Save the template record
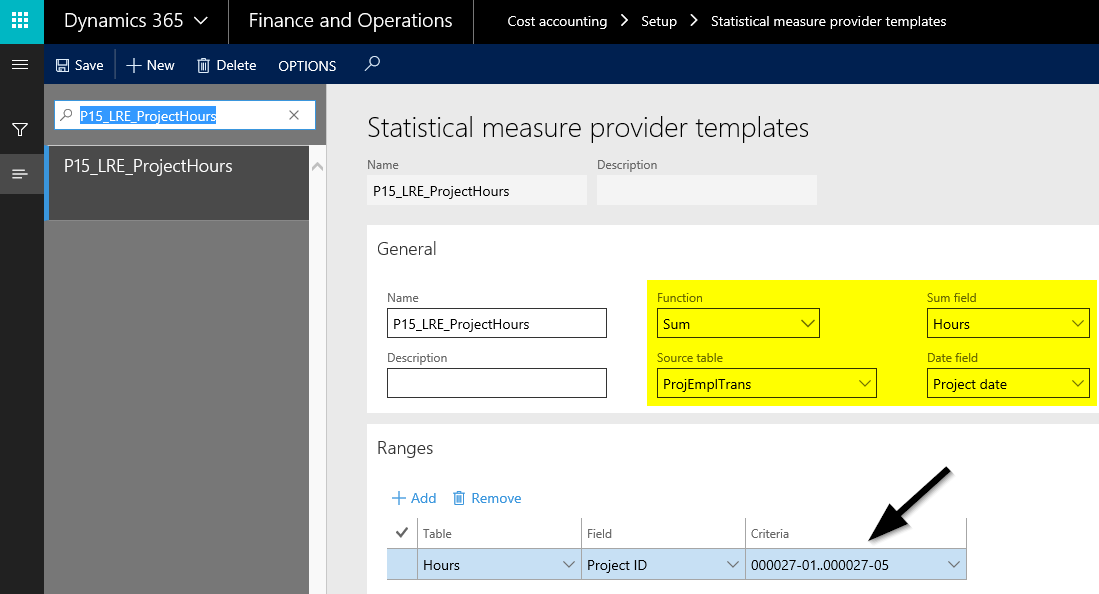The height and width of the screenshot is (594, 1099). click(x=79, y=65)
